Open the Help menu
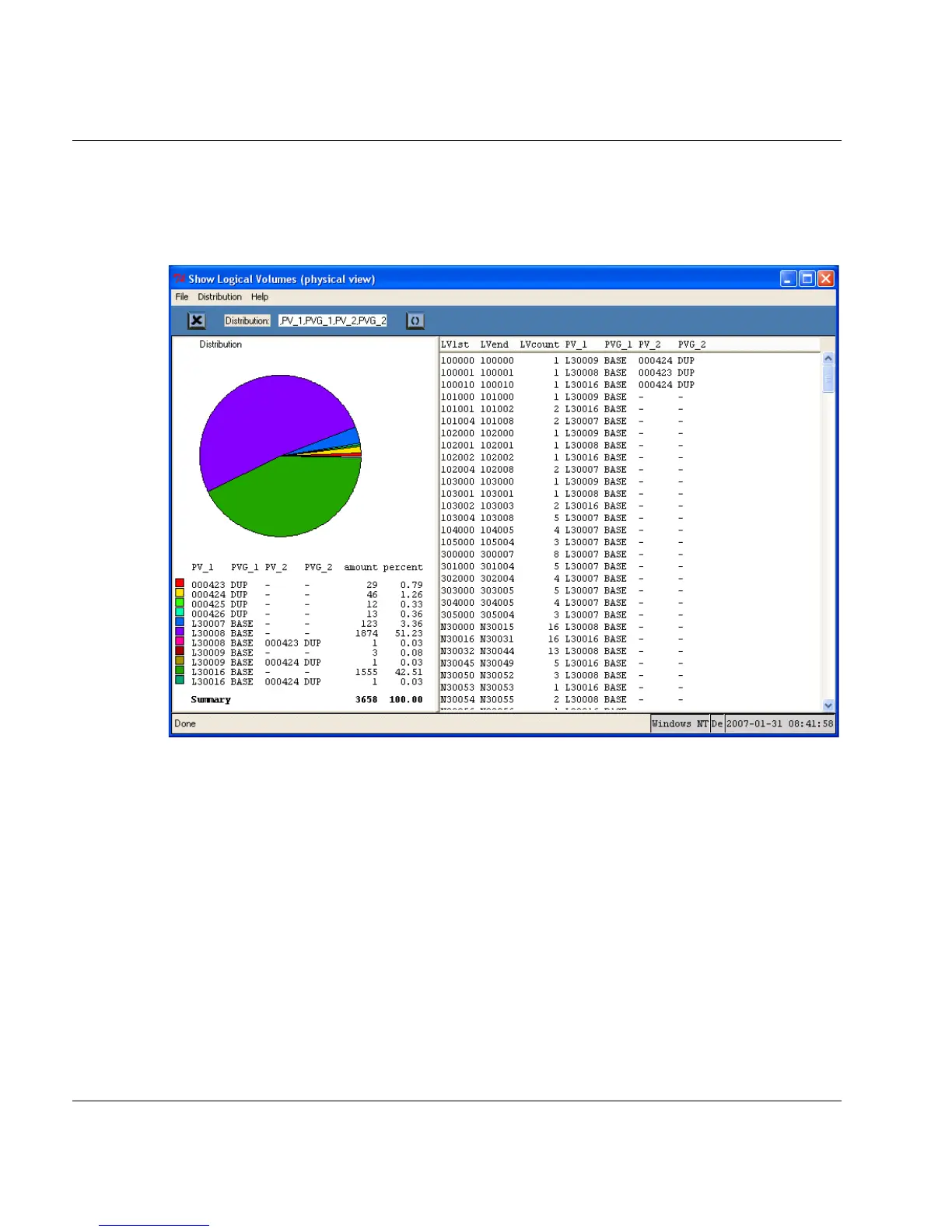Image resolution: width=952 pixels, height=1232 pixels. click(x=260, y=297)
